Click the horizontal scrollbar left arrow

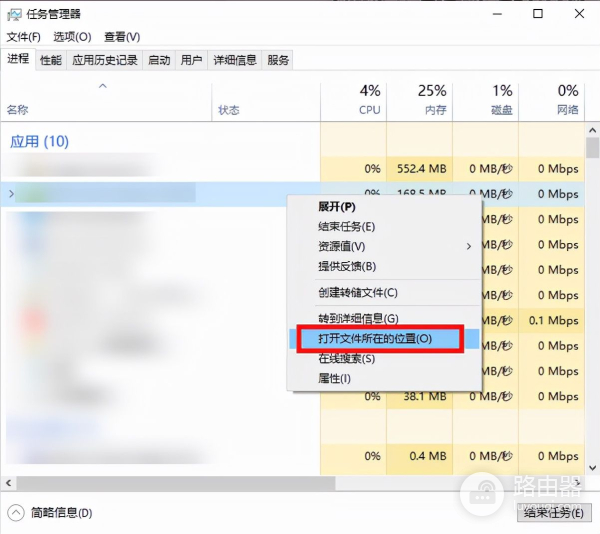pos(8,483)
